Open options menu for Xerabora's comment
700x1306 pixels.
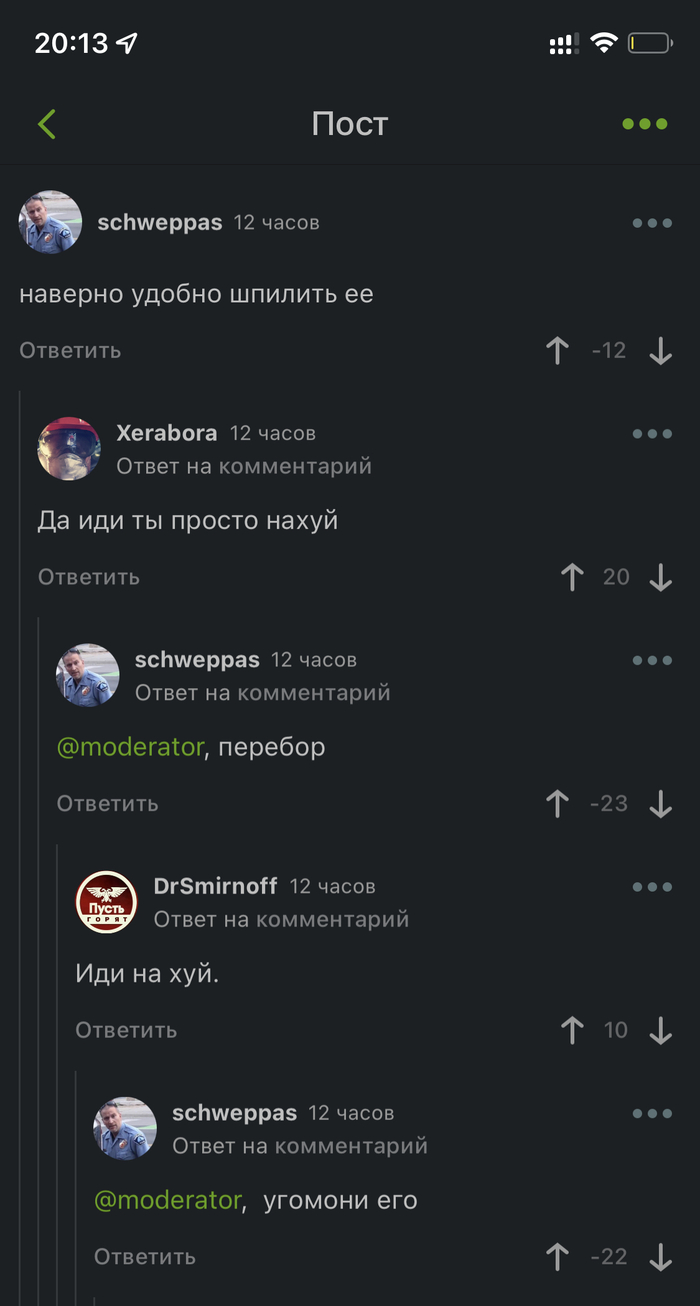652,434
